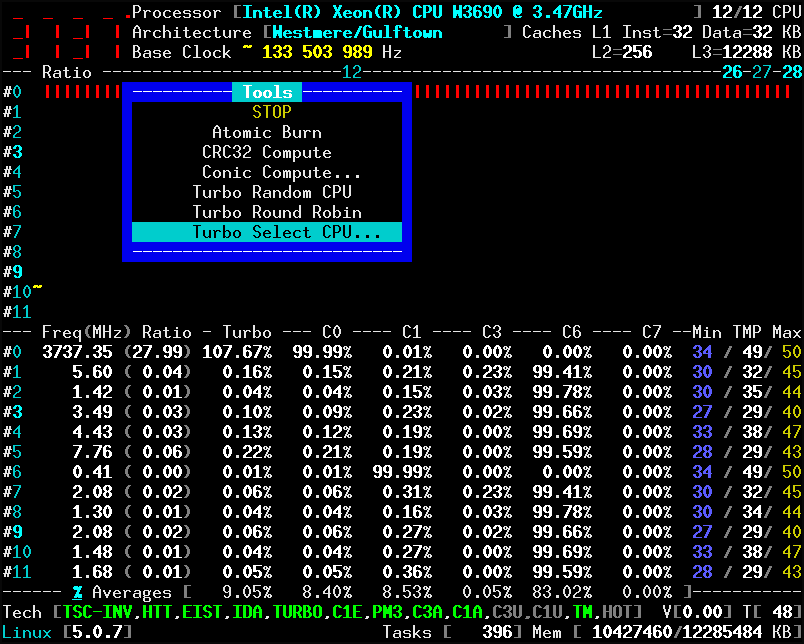Viewport: 804px width, 644px height.
Task: Click processor name Intel Xeon W3690
Action: click(x=422, y=12)
